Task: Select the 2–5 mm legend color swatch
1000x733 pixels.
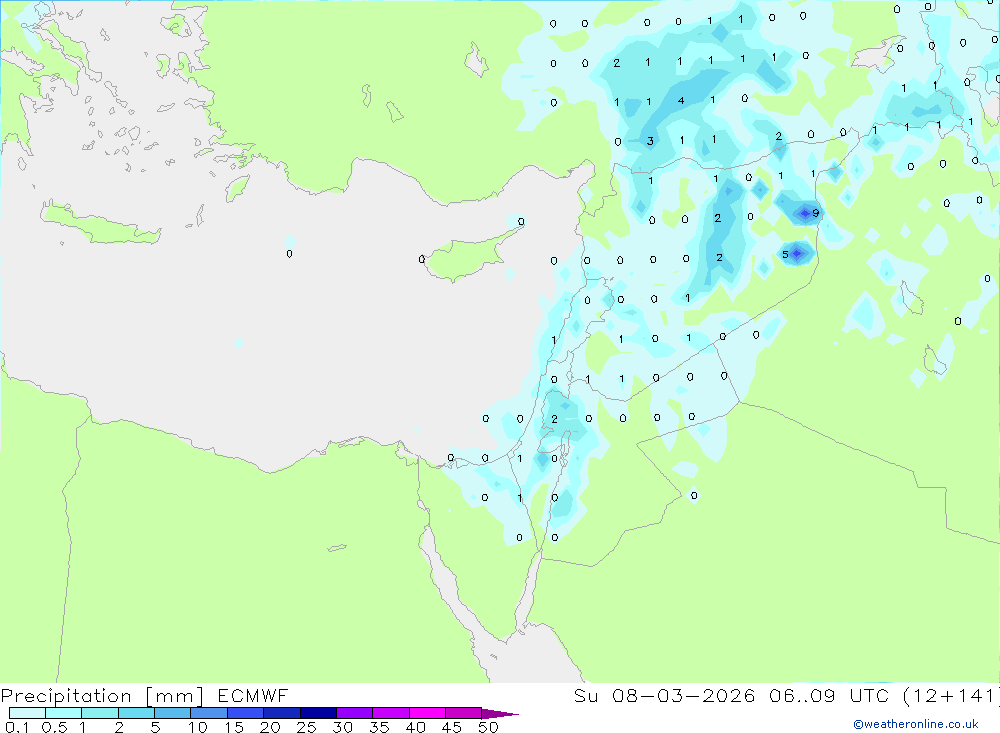Action: [x=136, y=713]
